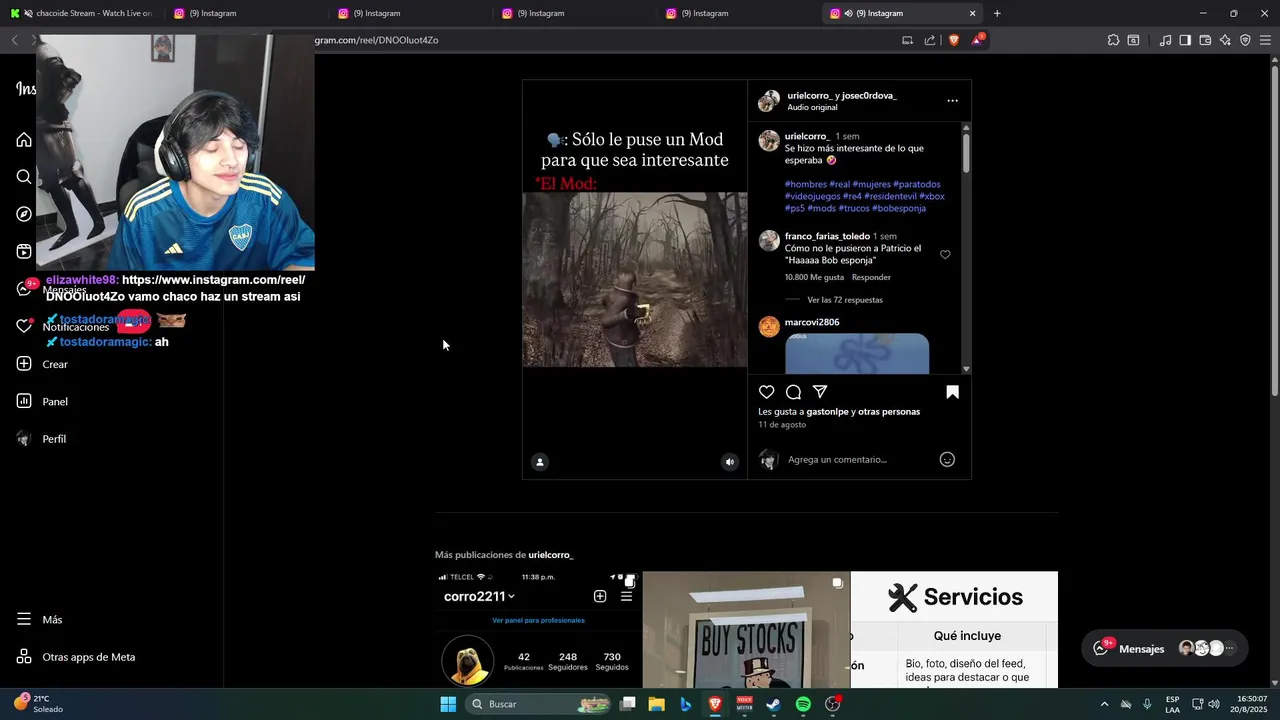Open Voicemeeter from the taskbar
This screenshot has width=1280, height=720.
tap(744, 704)
